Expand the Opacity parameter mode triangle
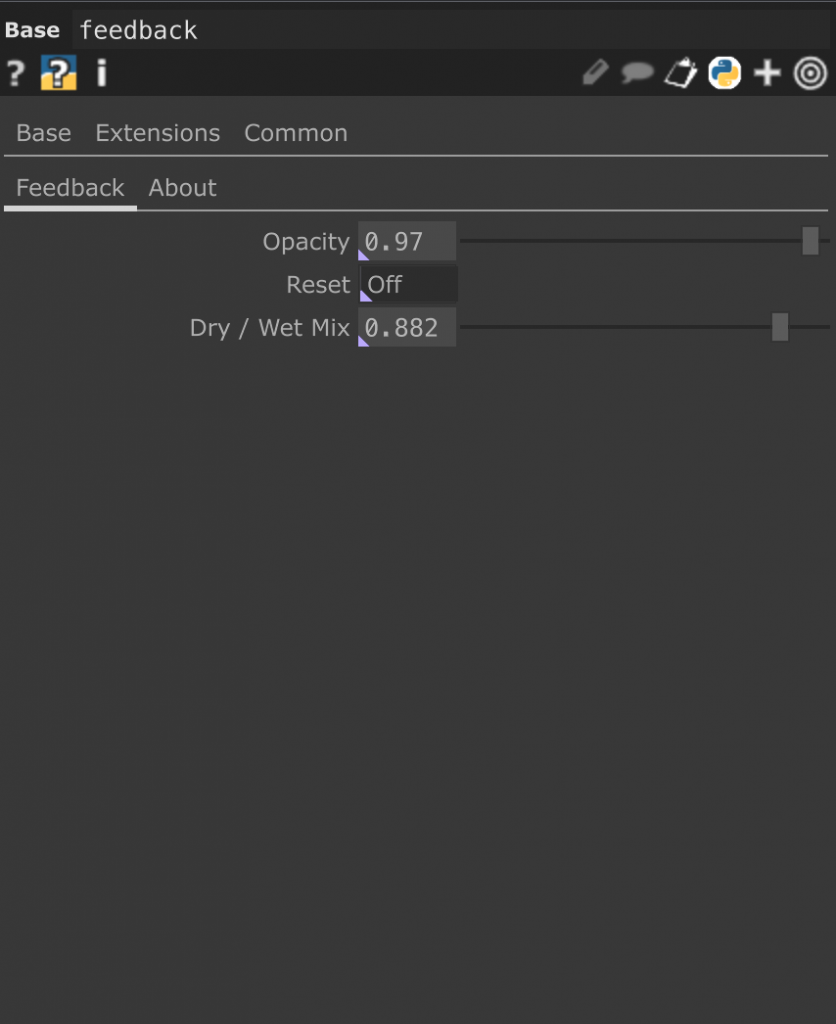The height and width of the screenshot is (1024, 836). point(363,255)
